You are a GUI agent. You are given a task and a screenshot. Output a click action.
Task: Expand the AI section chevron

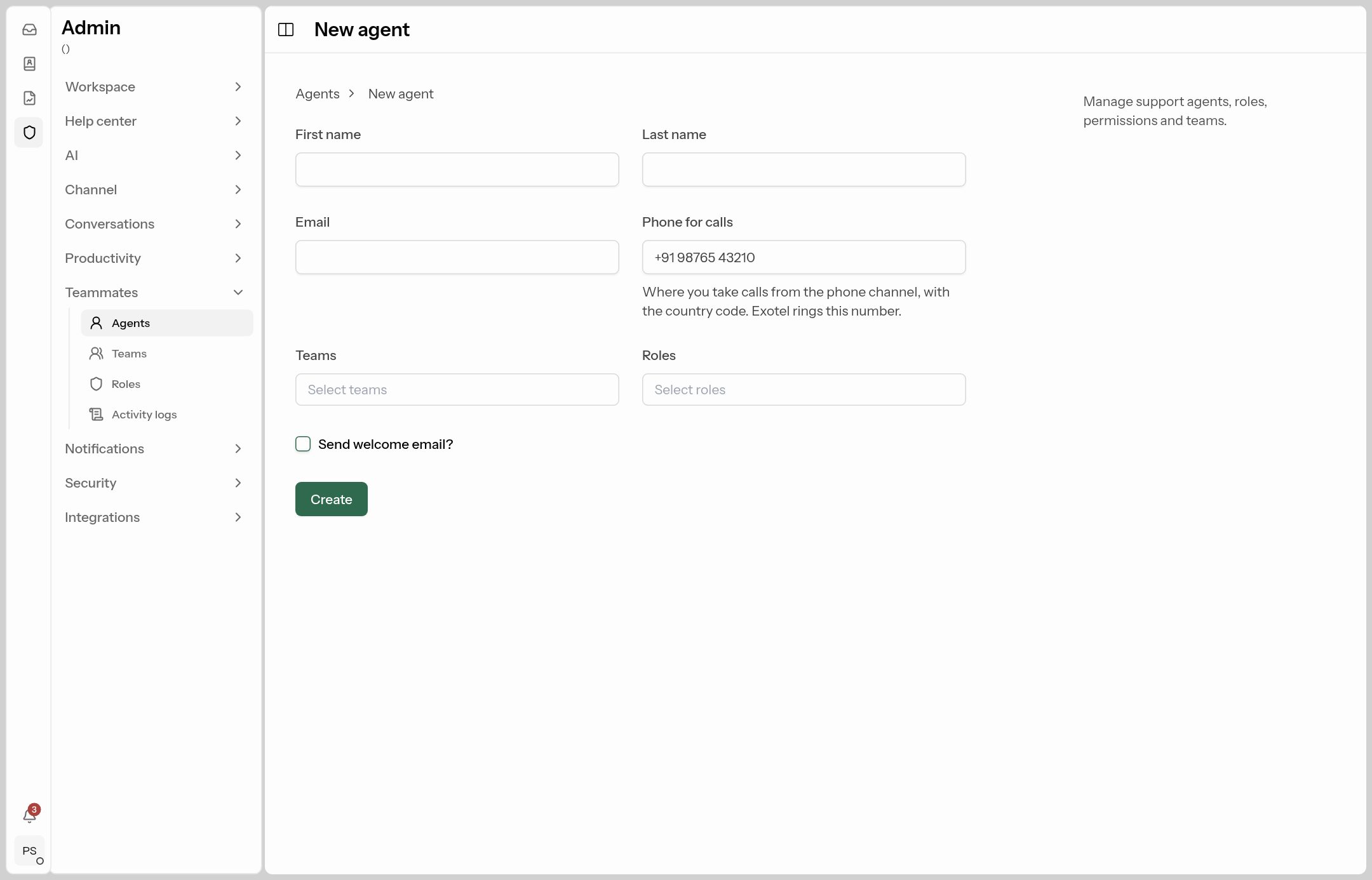(x=238, y=156)
